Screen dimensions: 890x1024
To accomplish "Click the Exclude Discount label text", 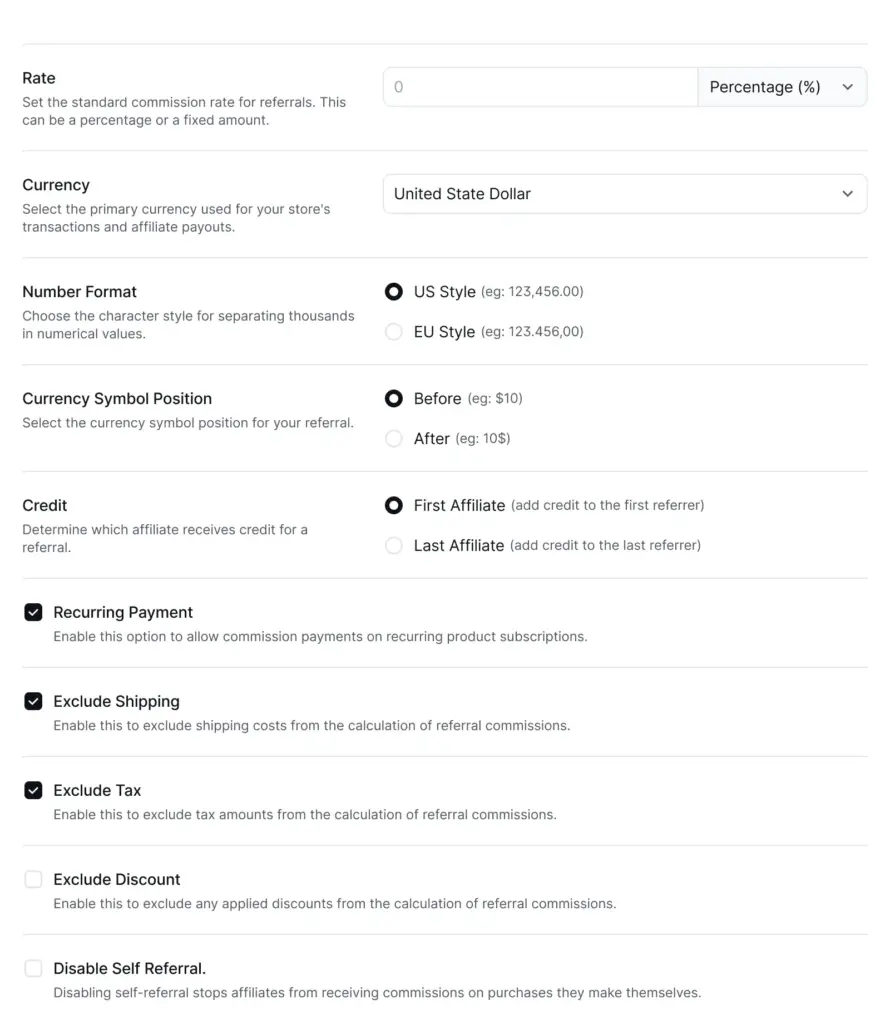I will point(117,880).
